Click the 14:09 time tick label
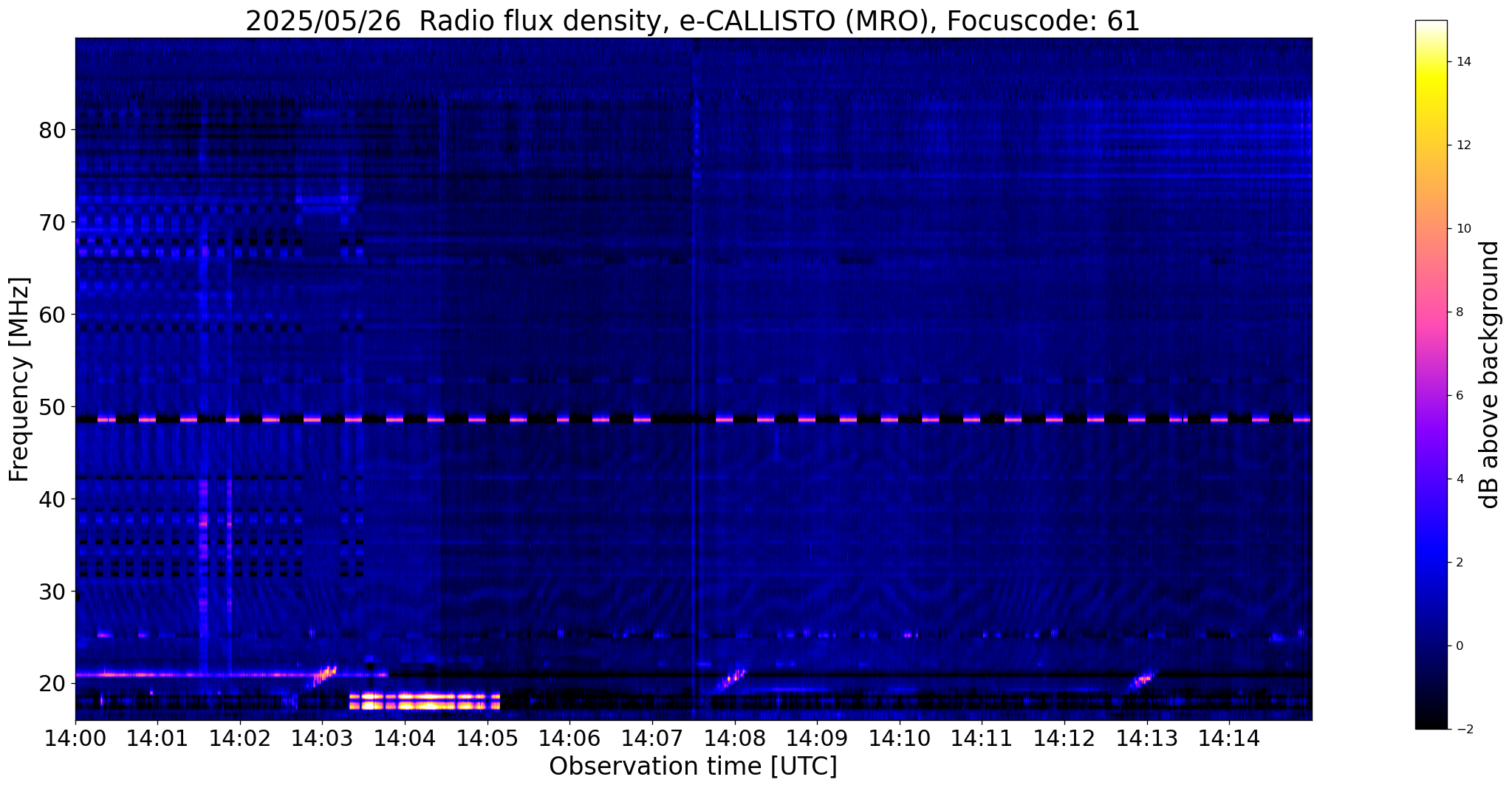 coord(817,738)
